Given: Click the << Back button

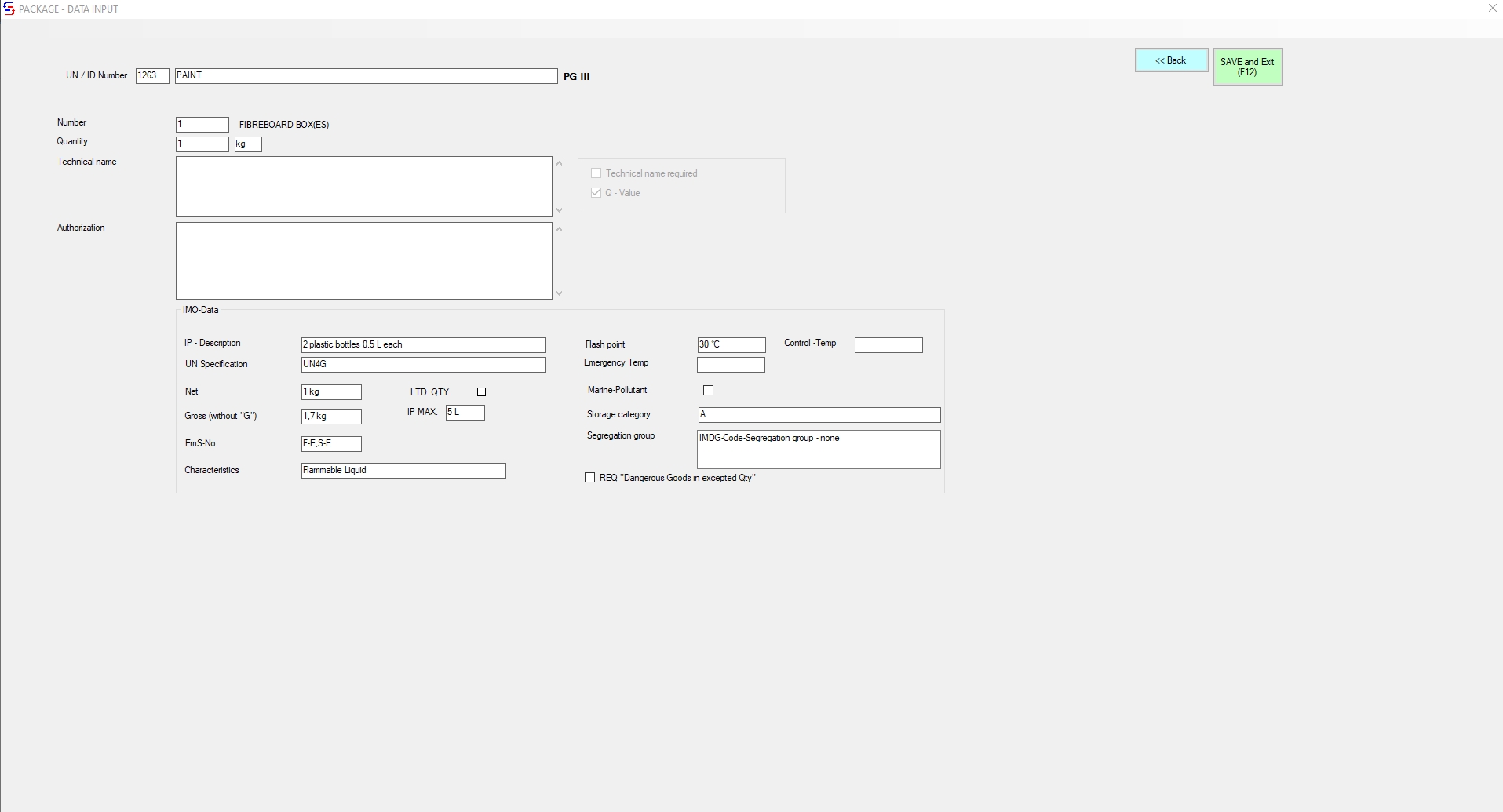Looking at the screenshot, I should 1170,60.
